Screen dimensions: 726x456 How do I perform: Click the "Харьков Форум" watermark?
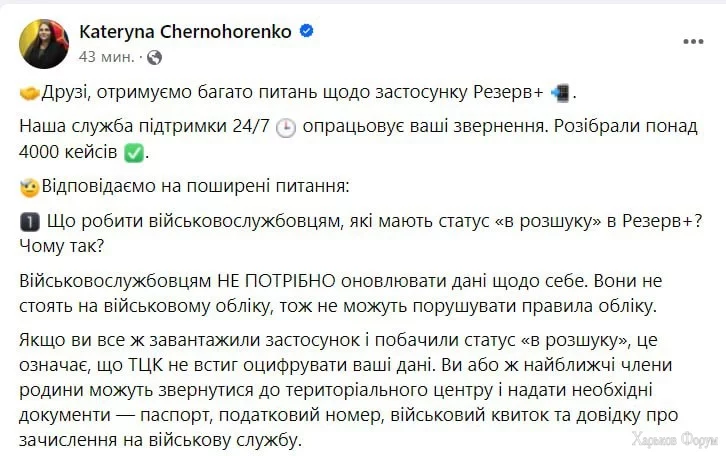(674, 440)
